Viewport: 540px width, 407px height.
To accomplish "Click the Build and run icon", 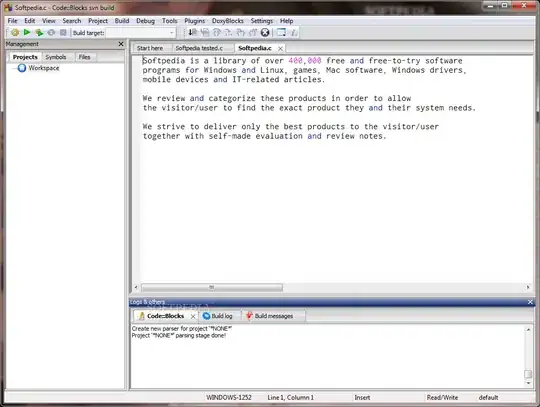I will (x=39, y=33).
